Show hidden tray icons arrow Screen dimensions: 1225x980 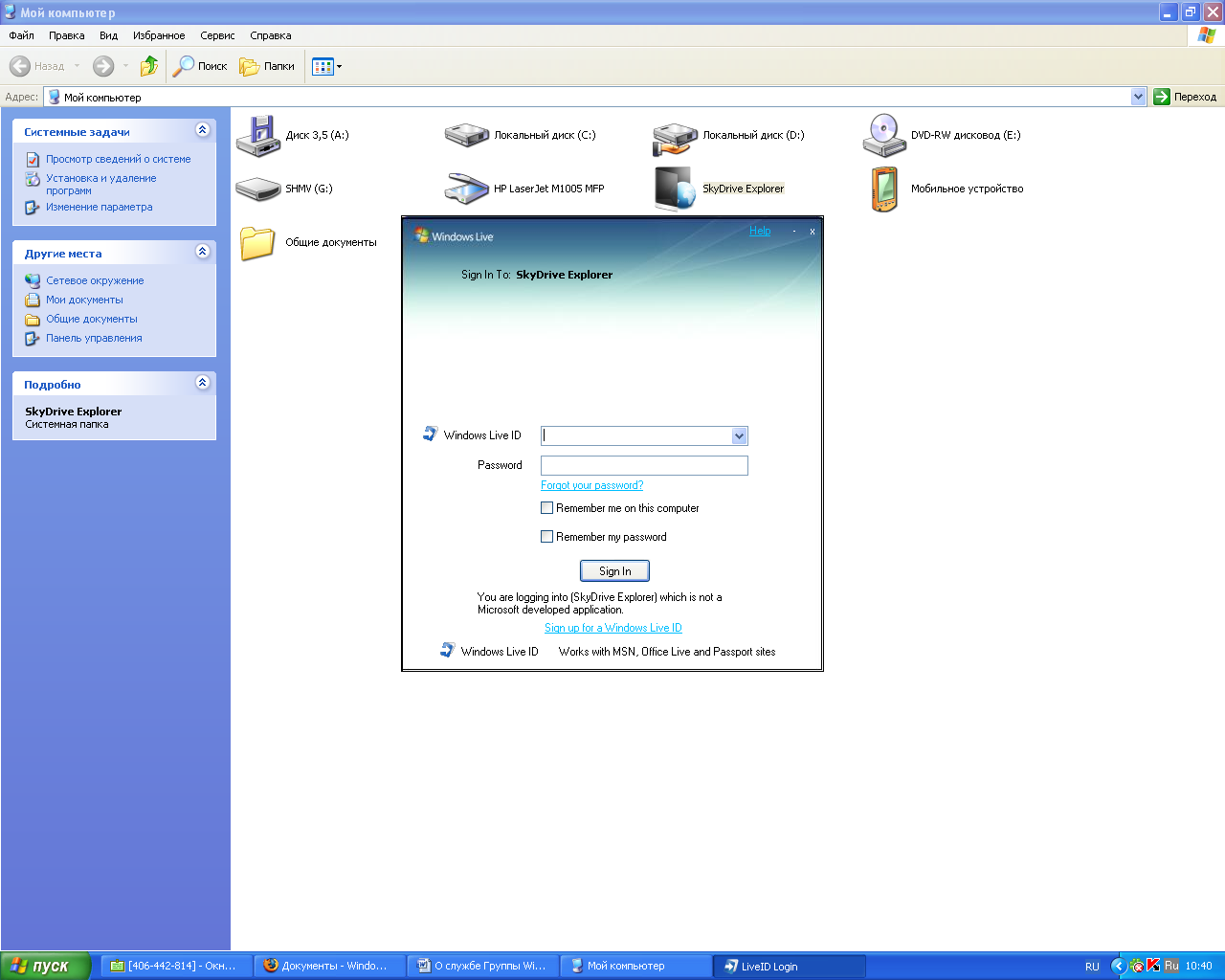click(1118, 966)
